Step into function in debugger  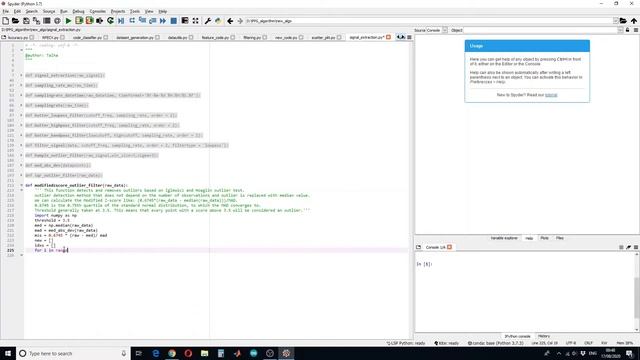click(142, 21)
